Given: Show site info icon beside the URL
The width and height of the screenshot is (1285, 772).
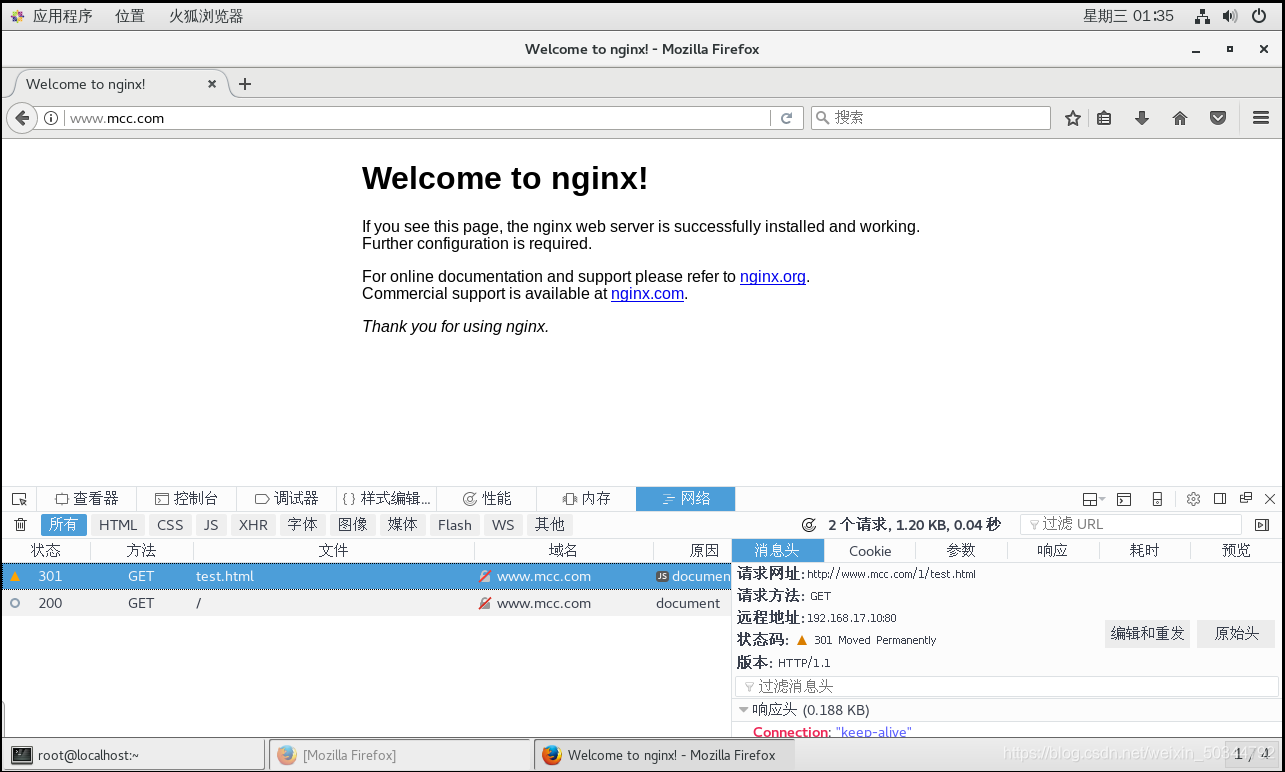Looking at the screenshot, I should coord(51,118).
